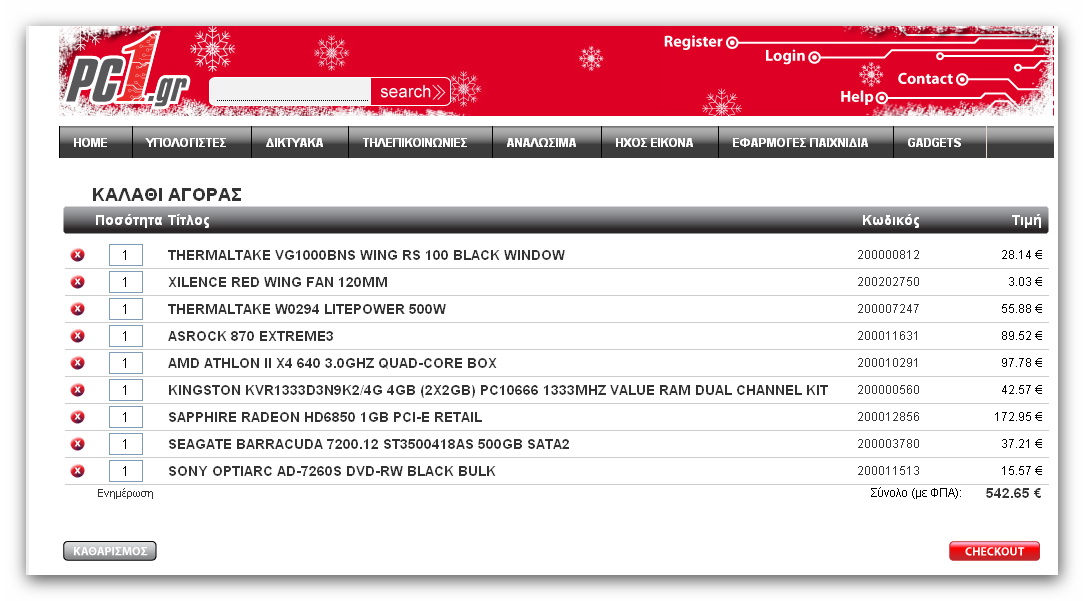Select price 97.78 €
Image resolution: width=1084 pixels, height=601 pixels.
[x=1021, y=363]
